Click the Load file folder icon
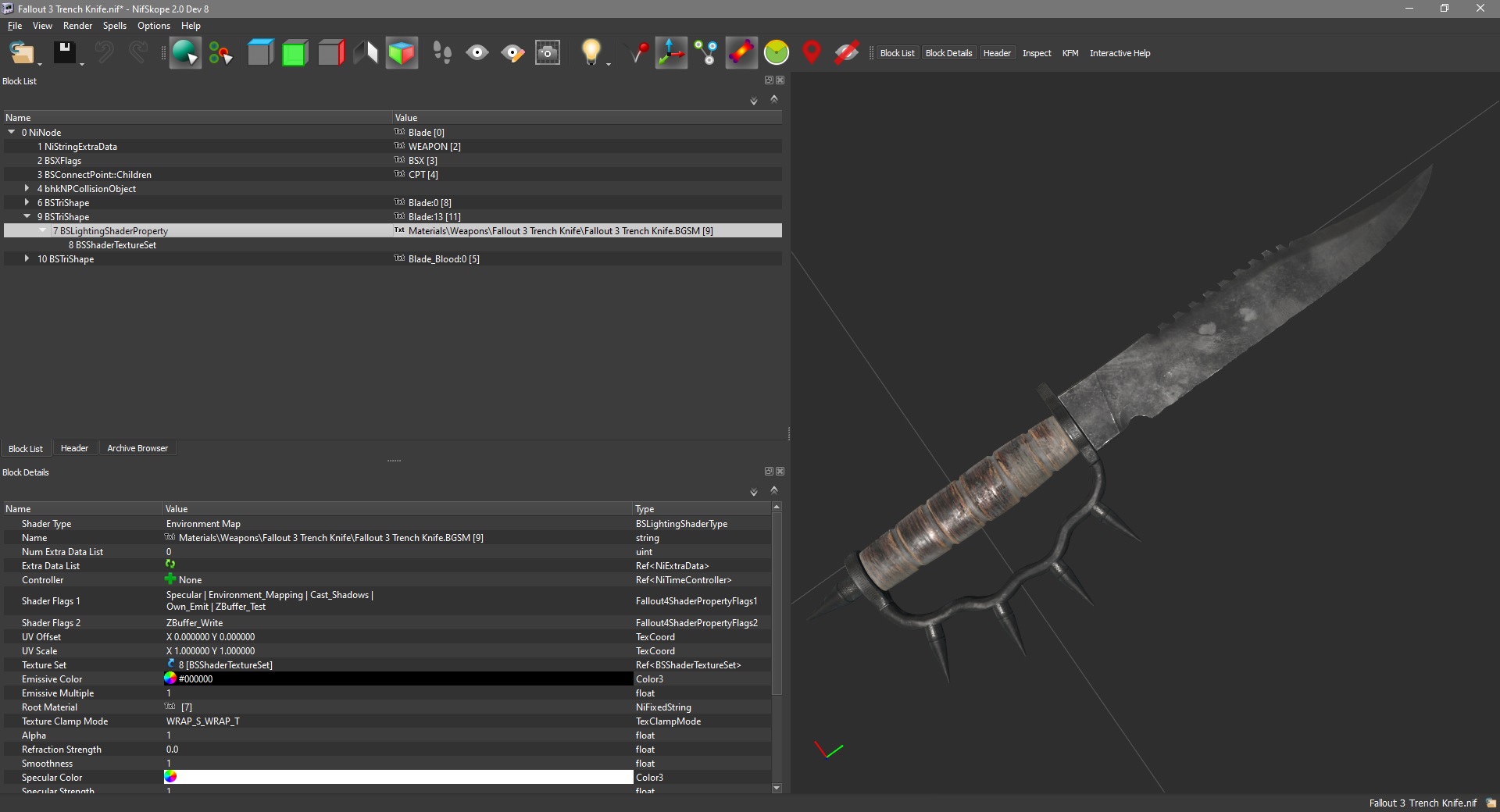1500x812 pixels. [21, 53]
